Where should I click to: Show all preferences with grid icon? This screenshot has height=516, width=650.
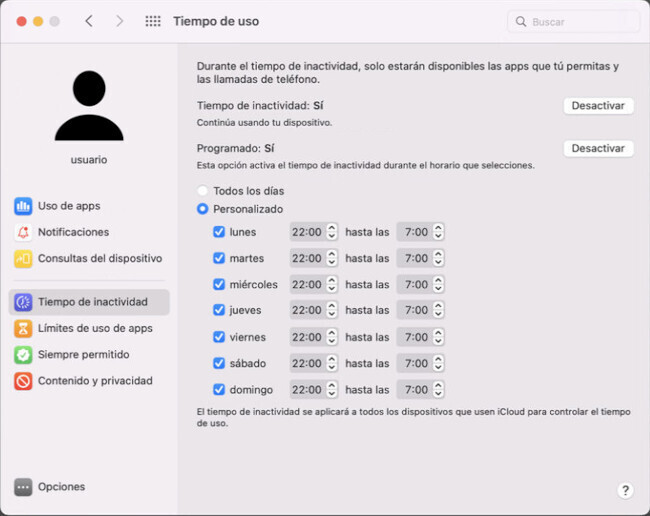click(153, 21)
